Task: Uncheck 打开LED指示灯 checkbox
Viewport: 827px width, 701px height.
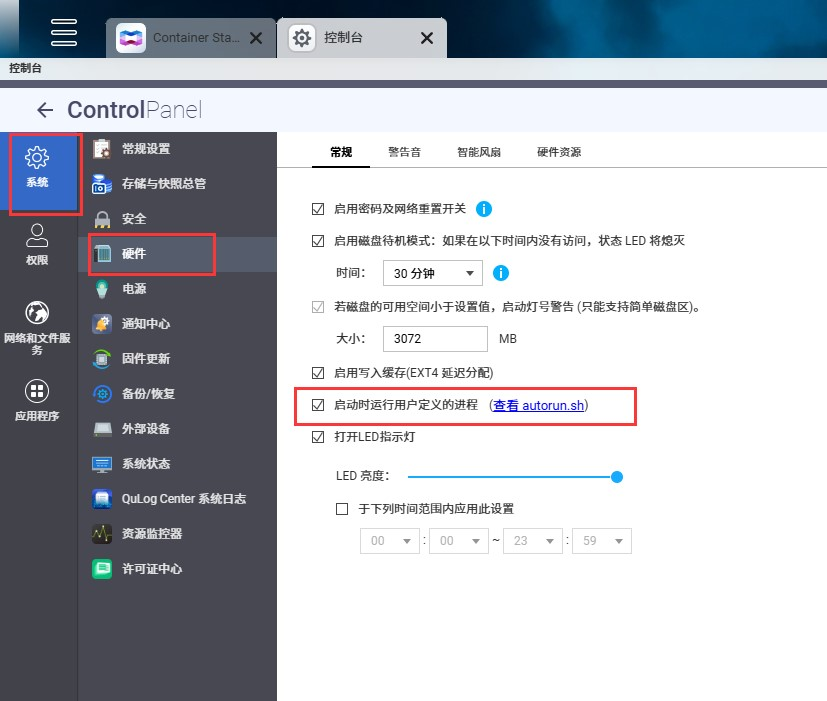Action: pyautogui.click(x=318, y=437)
